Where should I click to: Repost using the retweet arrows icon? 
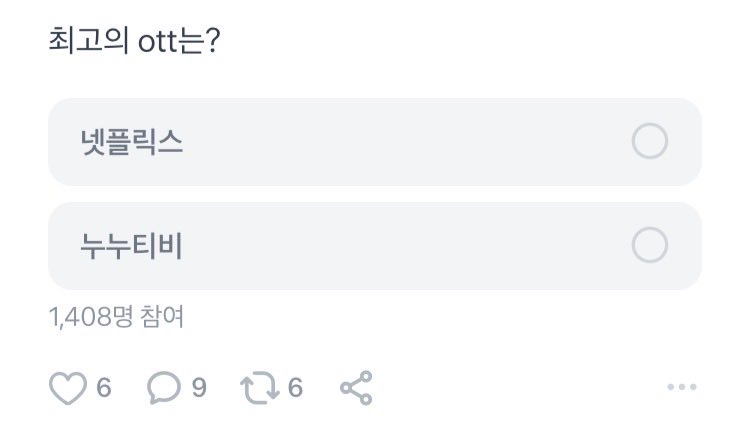[x=259, y=388]
